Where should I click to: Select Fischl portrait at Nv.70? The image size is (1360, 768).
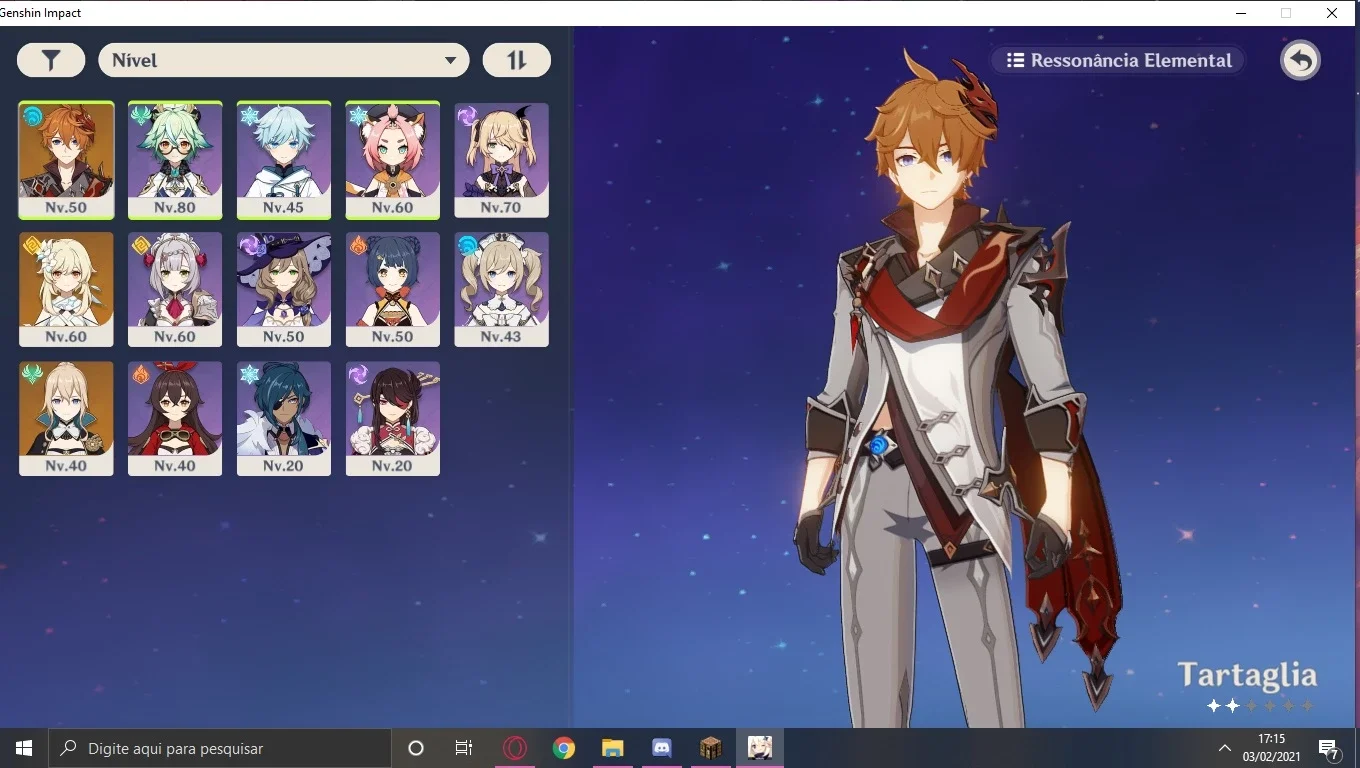[502, 160]
